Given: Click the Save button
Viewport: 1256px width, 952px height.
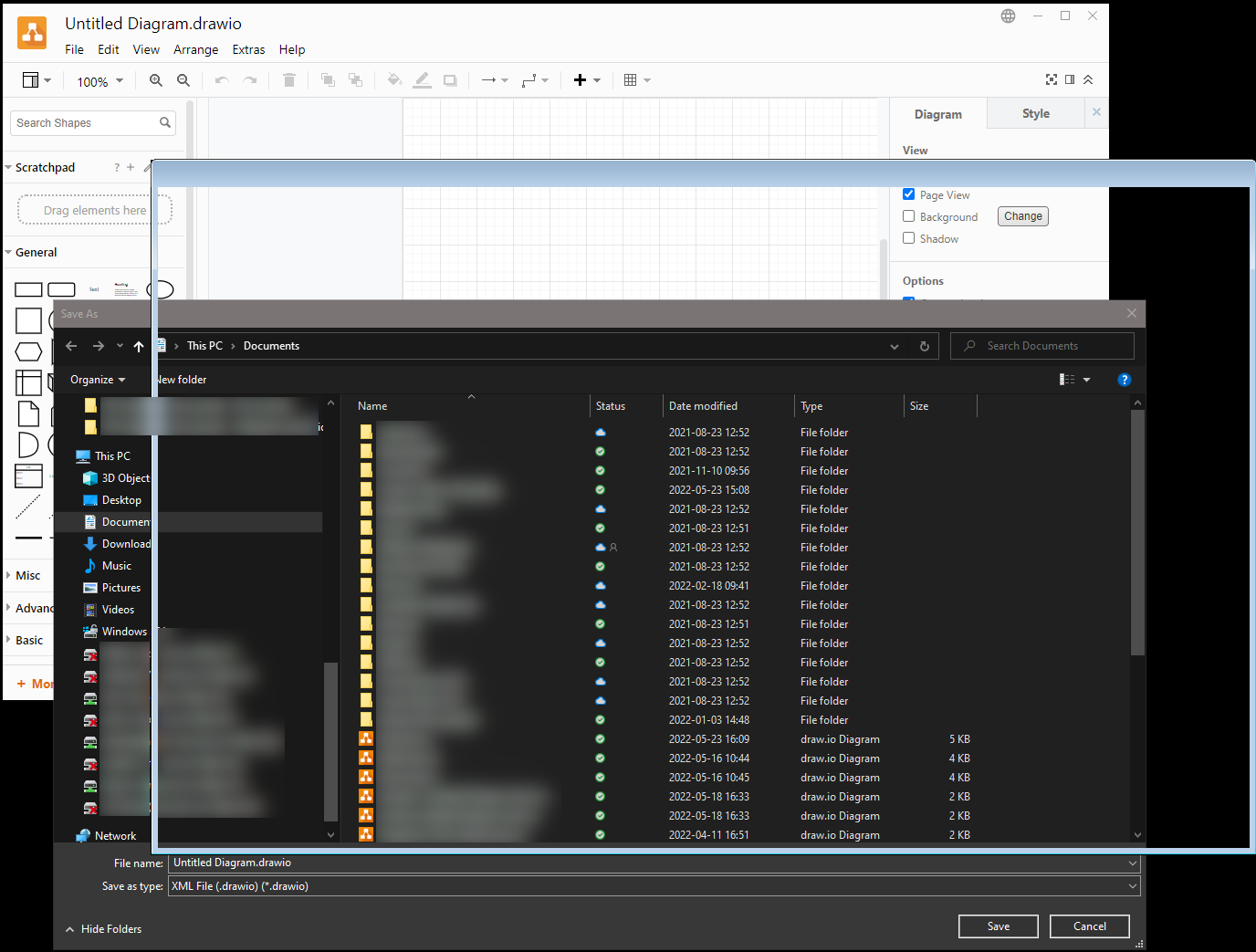Looking at the screenshot, I should pos(998,926).
